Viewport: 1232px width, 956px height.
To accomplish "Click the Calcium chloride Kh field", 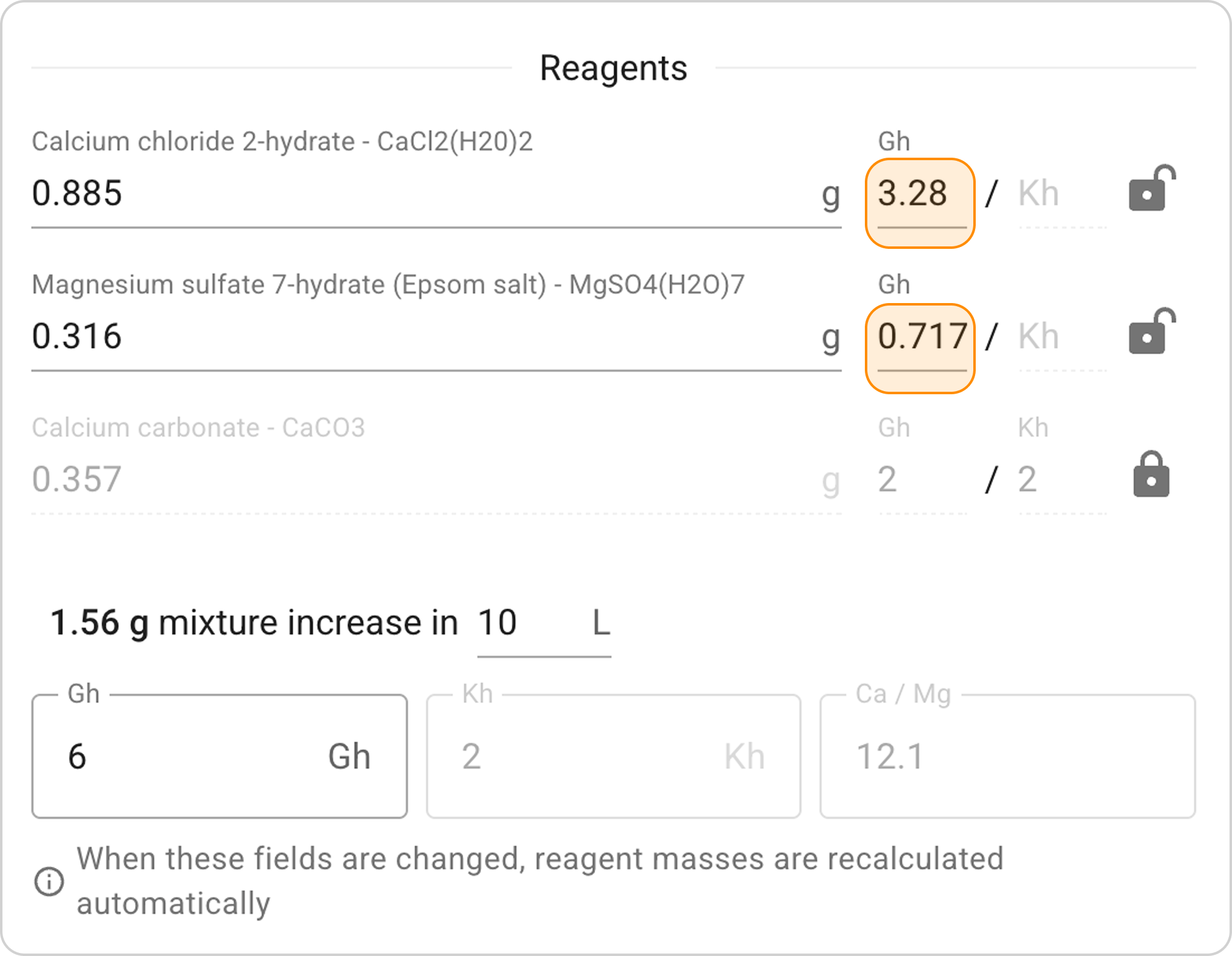I will click(1061, 195).
